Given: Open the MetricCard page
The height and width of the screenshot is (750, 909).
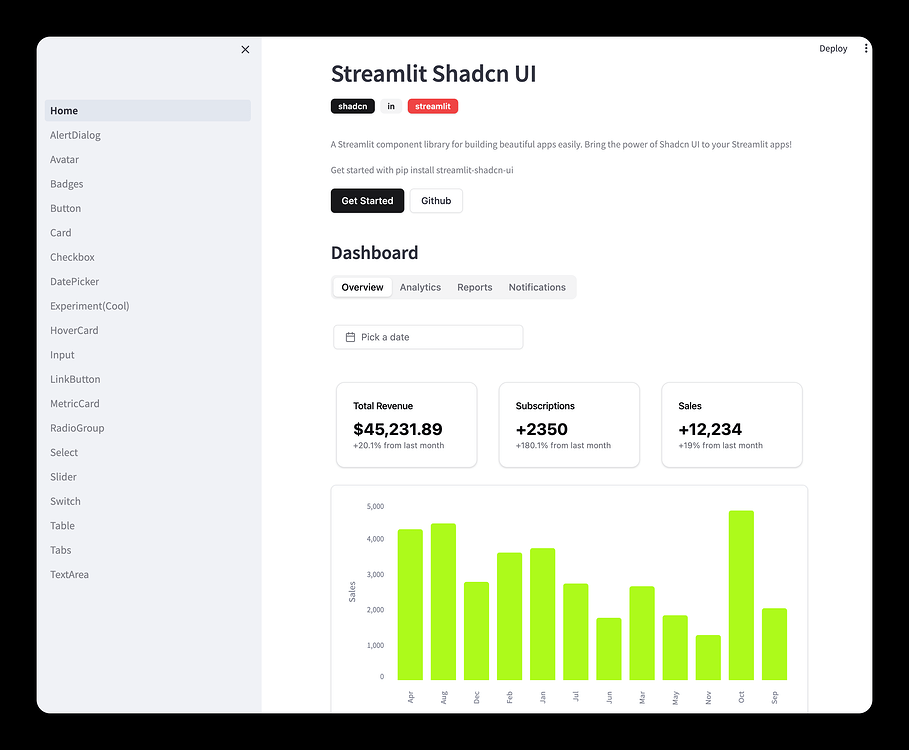Looking at the screenshot, I should (x=148, y=403).
